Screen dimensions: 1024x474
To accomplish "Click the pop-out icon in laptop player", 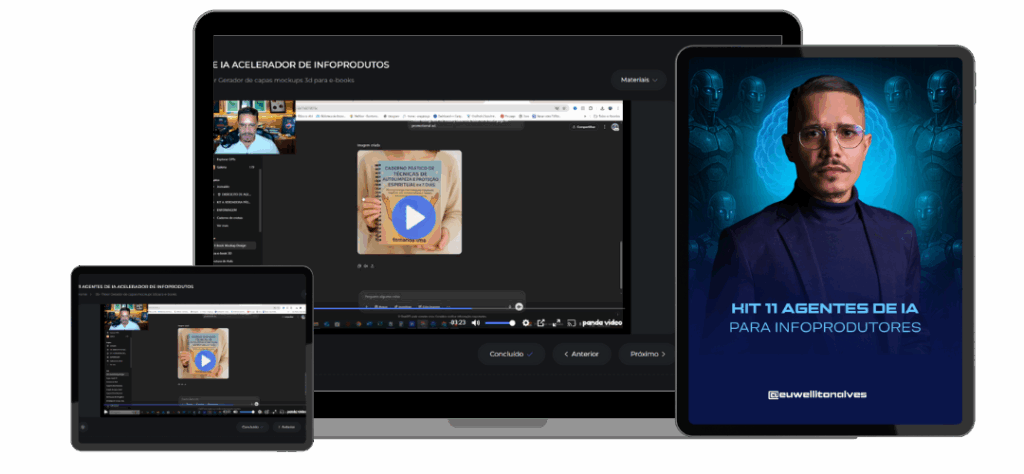I will (541, 323).
